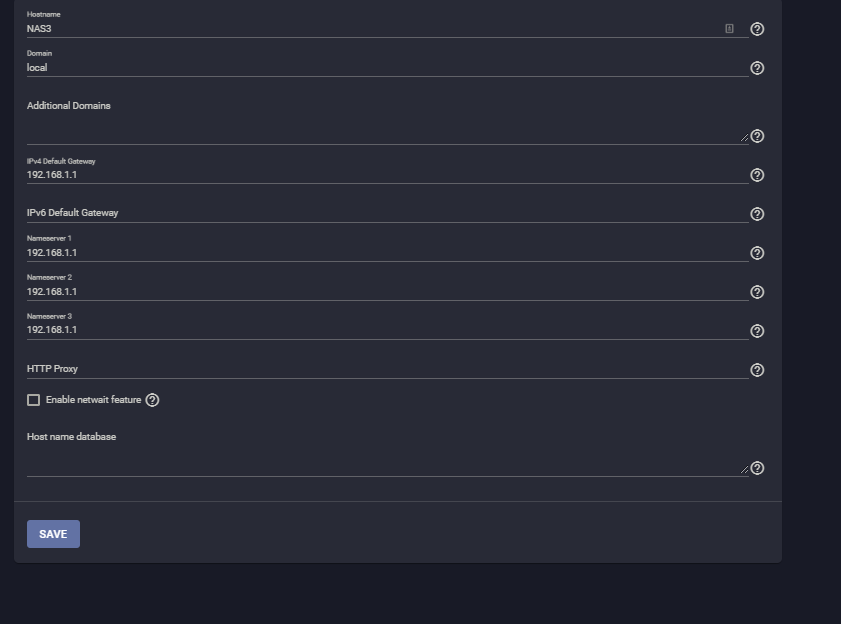Click the Additional Domains text area
The image size is (841, 624).
[380, 132]
